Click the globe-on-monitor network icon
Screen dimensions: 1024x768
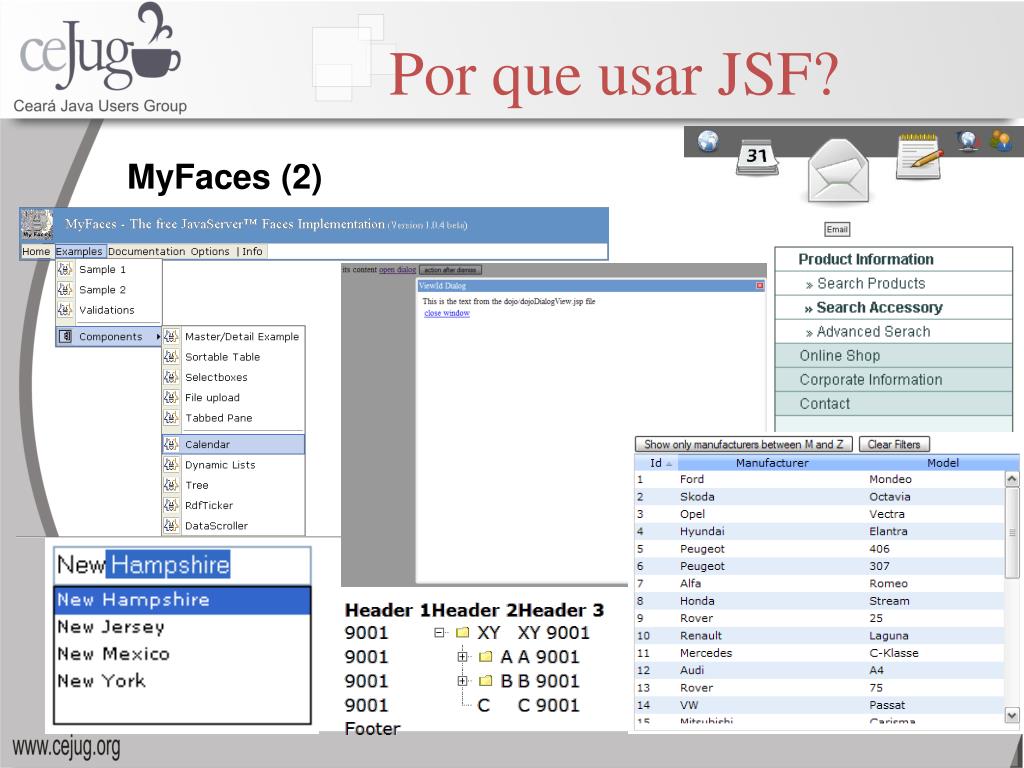[968, 141]
